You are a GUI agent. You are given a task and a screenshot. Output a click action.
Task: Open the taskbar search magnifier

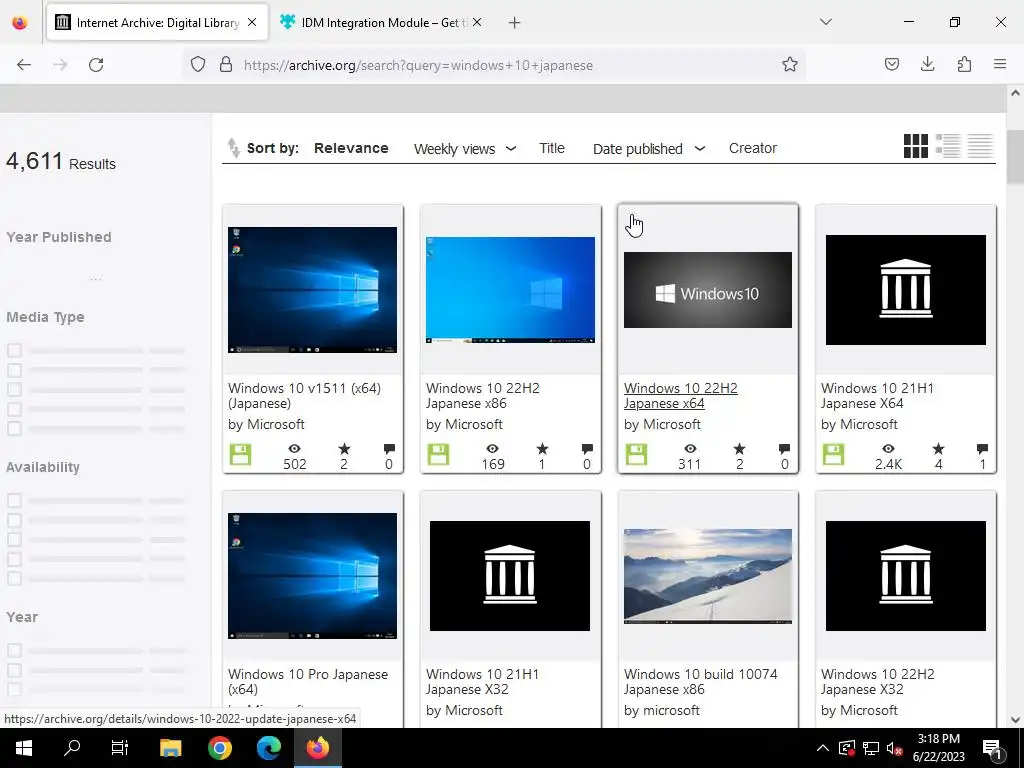point(72,748)
